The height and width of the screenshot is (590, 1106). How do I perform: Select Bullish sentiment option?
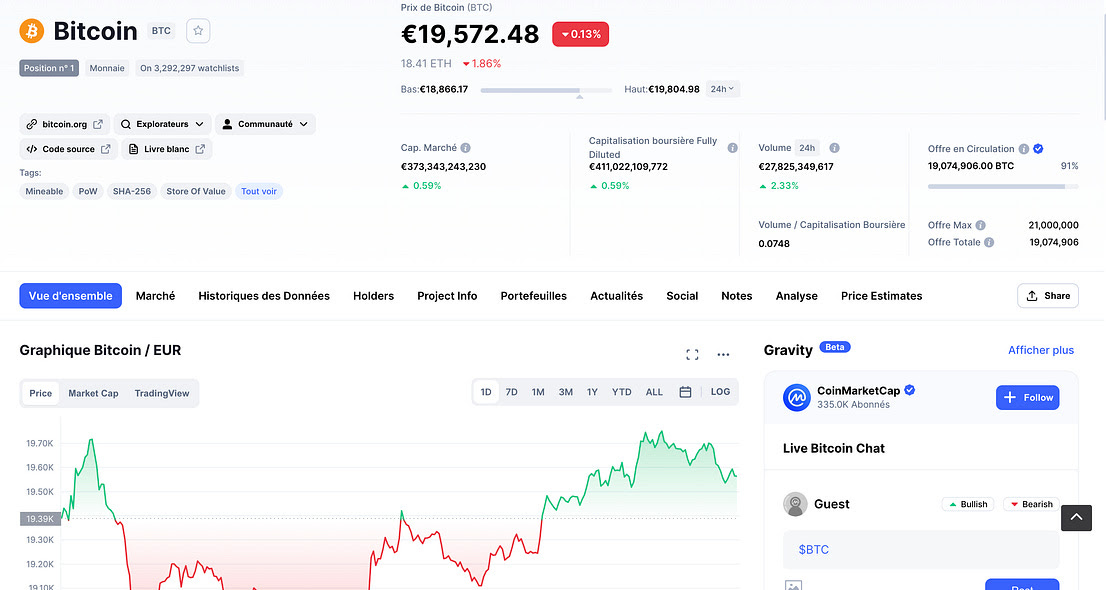click(968, 504)
